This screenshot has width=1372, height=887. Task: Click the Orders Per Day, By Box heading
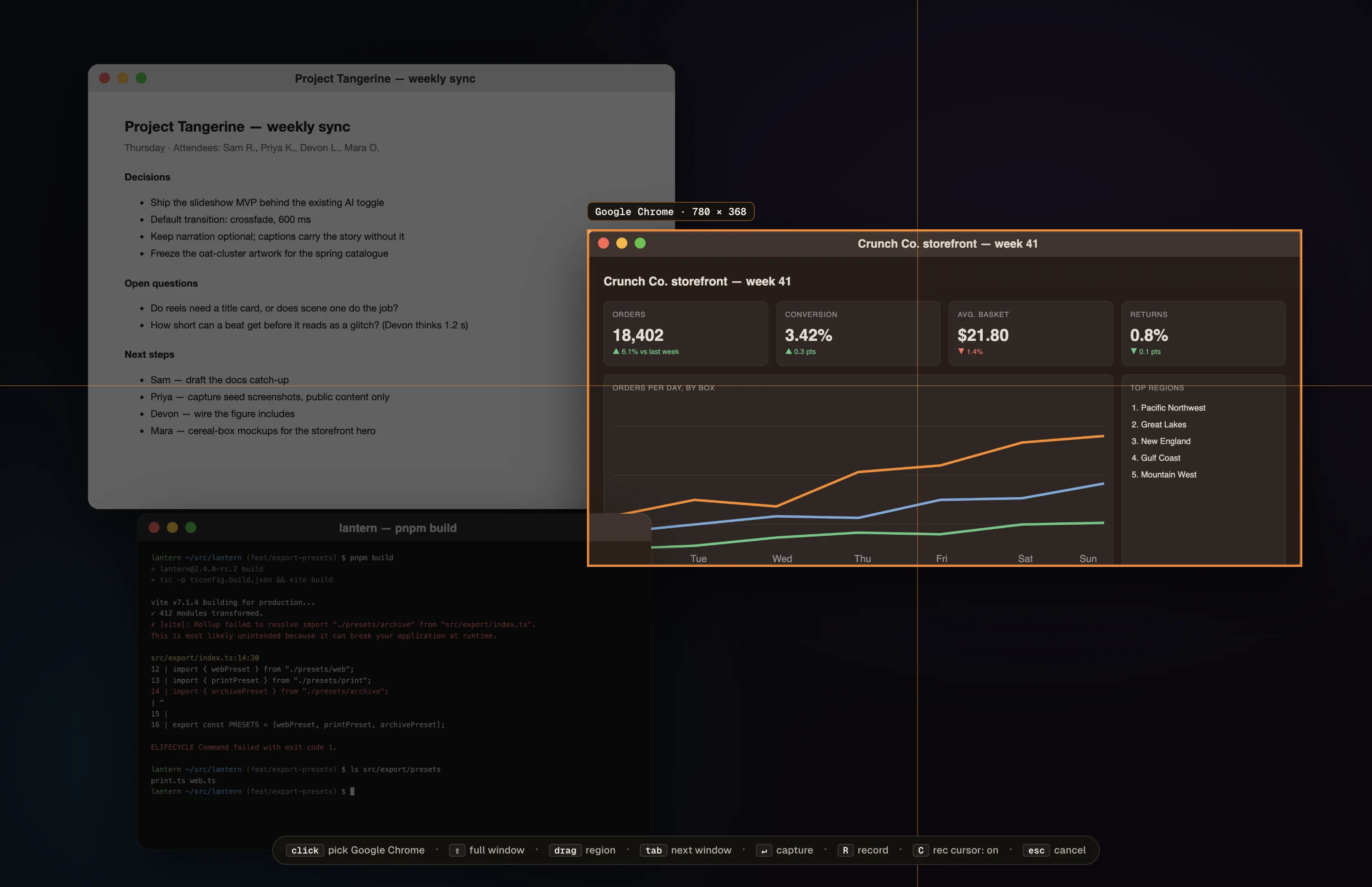(x=663, y=388)
